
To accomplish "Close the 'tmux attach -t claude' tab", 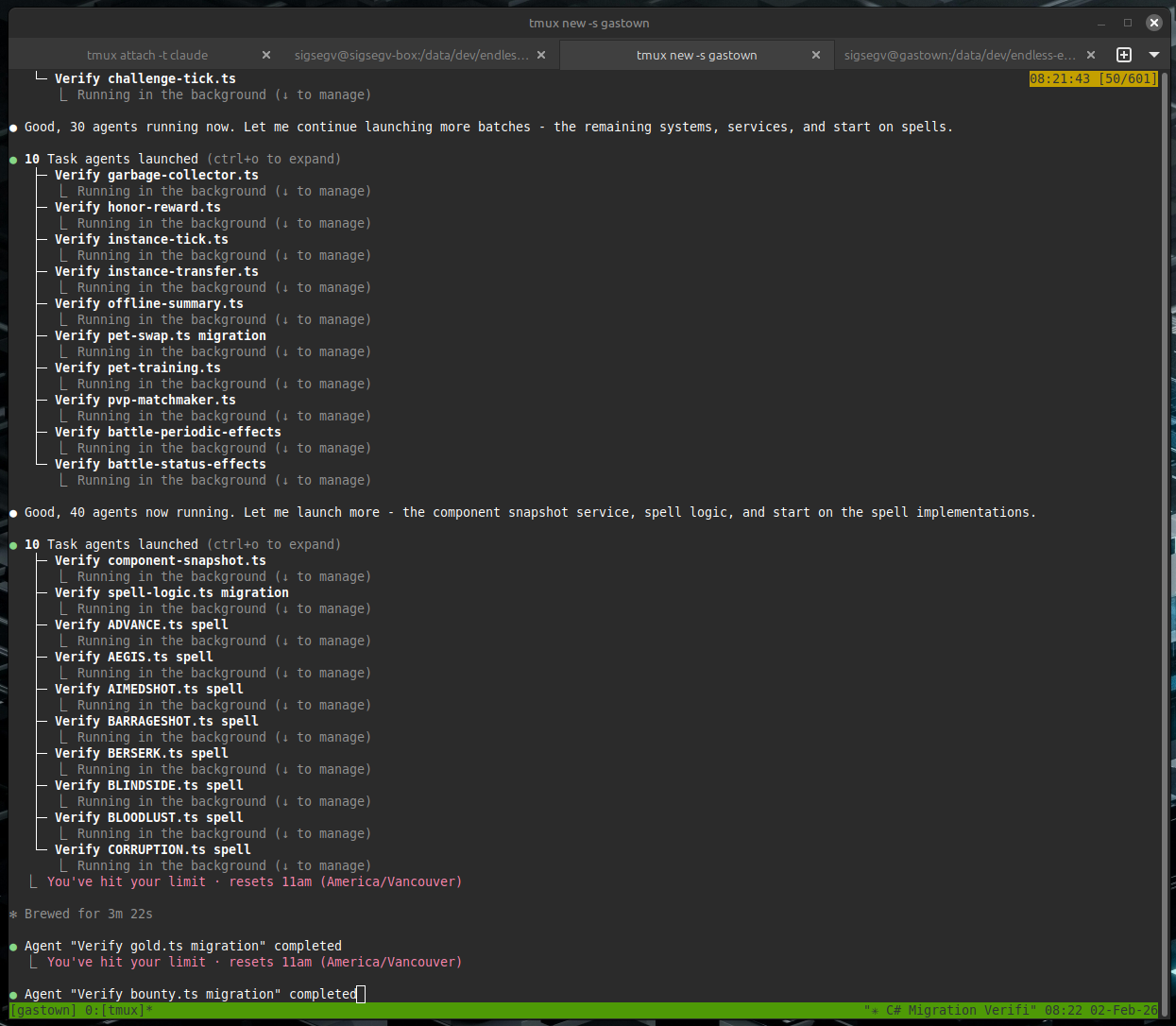I will [x=266, y=56].
